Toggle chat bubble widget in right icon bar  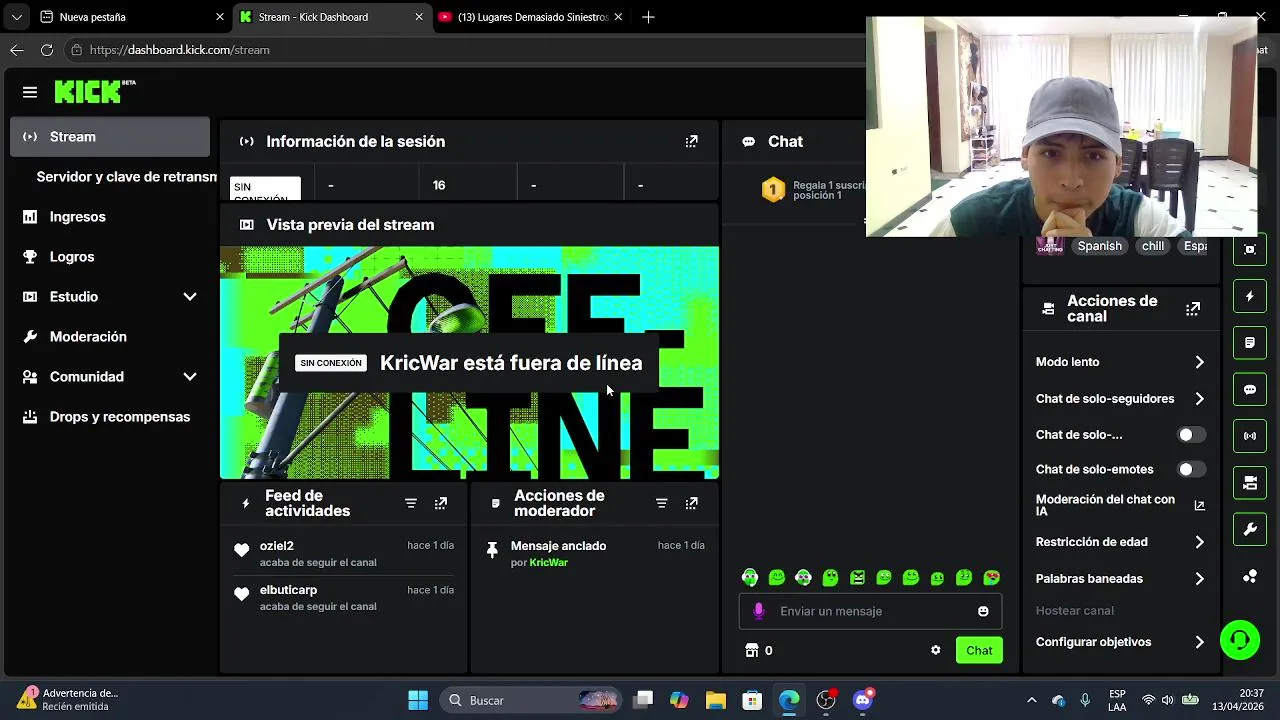click(x=1250, y=390)
